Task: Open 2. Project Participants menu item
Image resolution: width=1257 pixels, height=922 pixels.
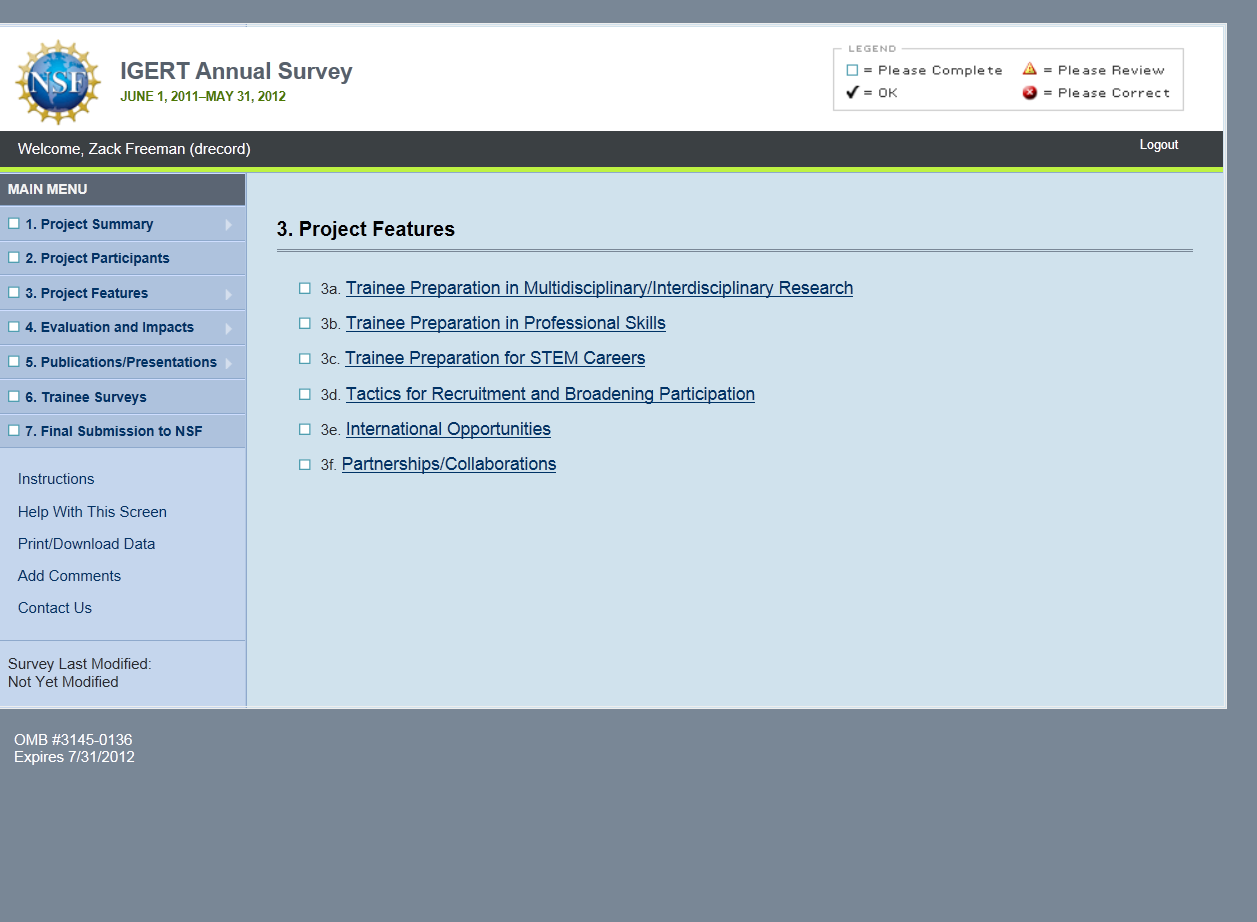Action: pyautogui.click(x=97, y=258)
